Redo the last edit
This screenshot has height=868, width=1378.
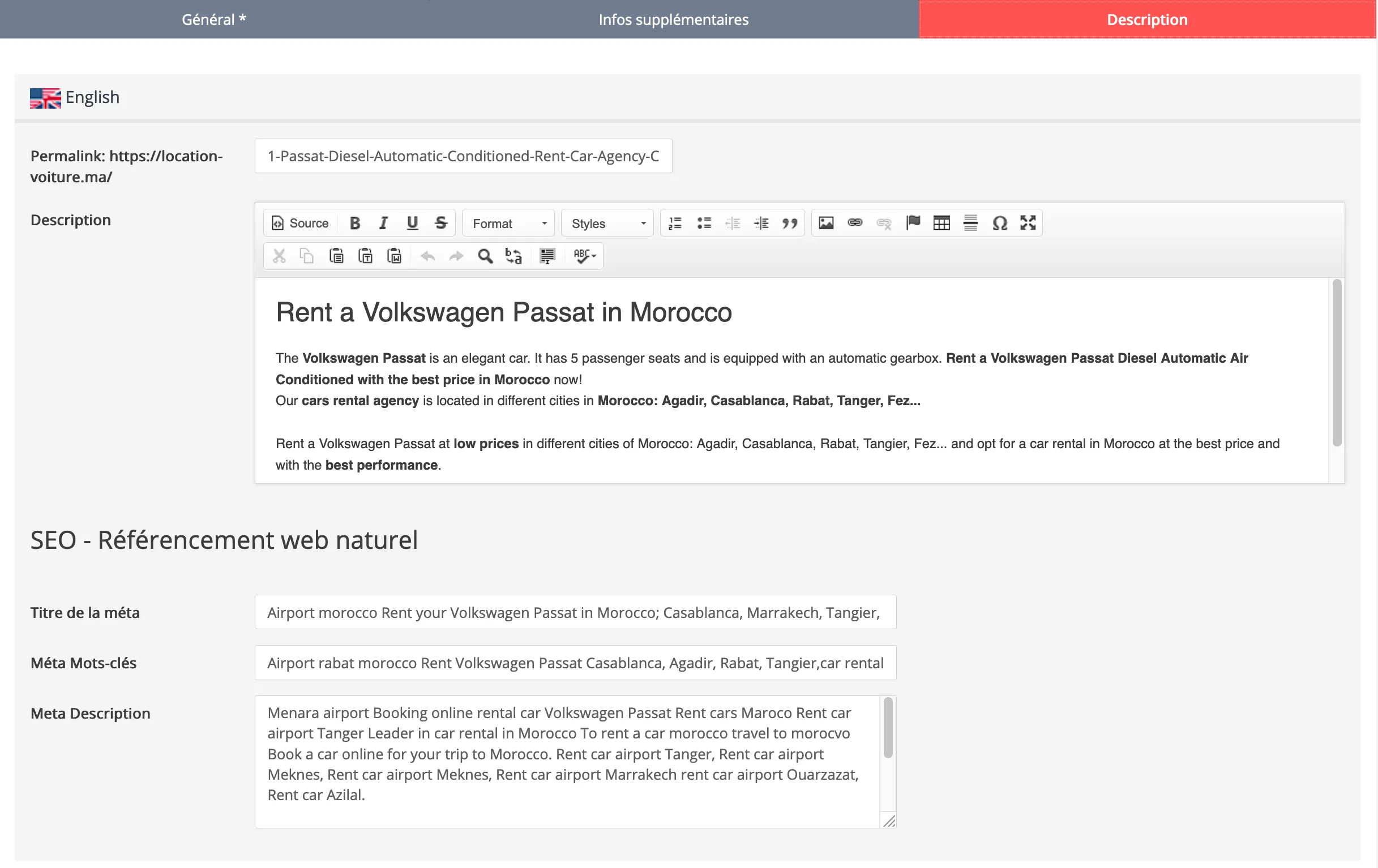456,256
